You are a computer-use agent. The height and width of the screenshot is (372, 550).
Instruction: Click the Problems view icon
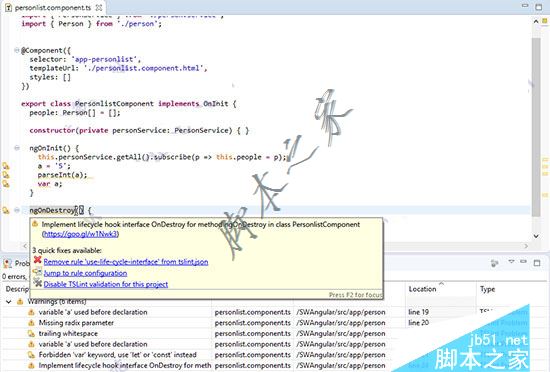[x=7, y=263]
